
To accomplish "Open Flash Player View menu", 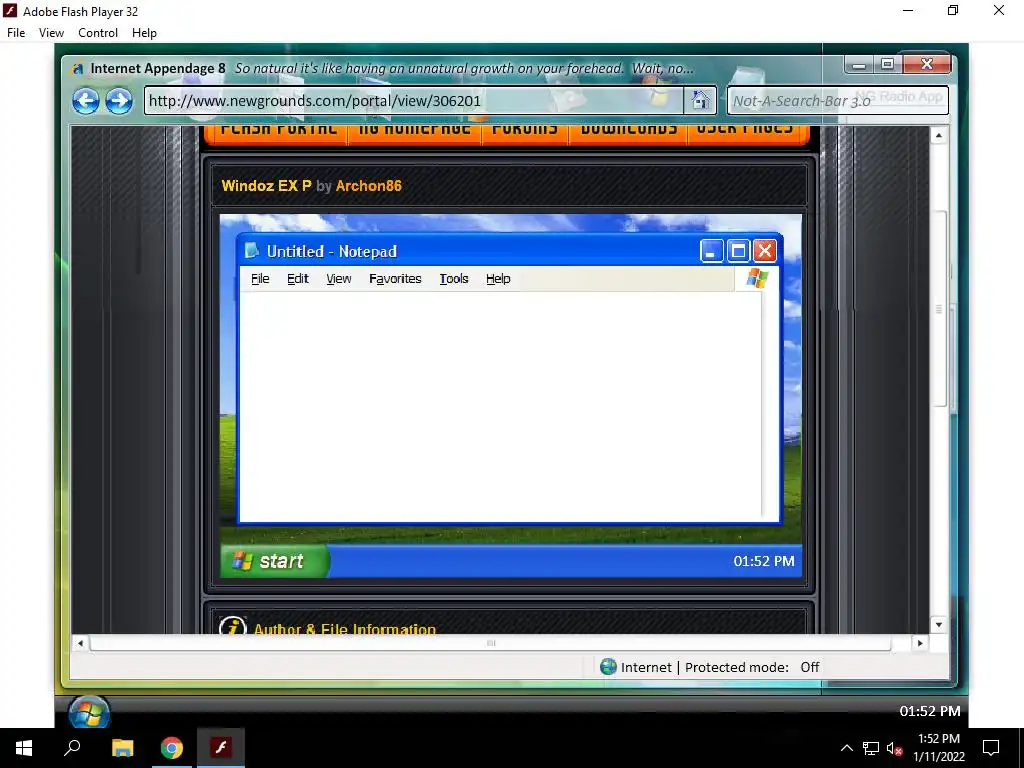I will (51, 33).
